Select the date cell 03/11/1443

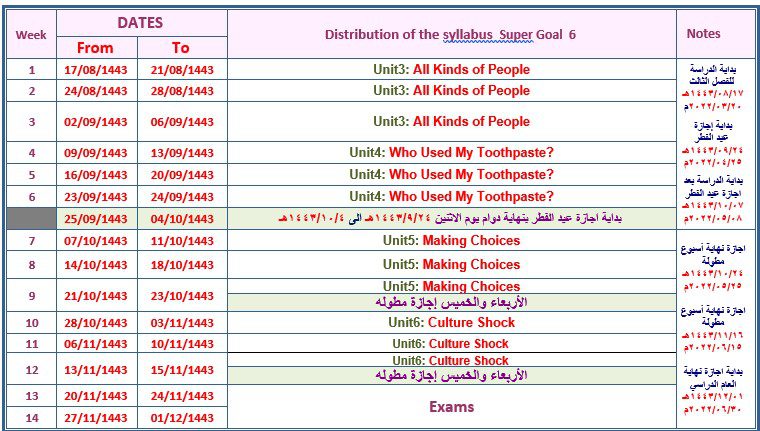point(182,323)
